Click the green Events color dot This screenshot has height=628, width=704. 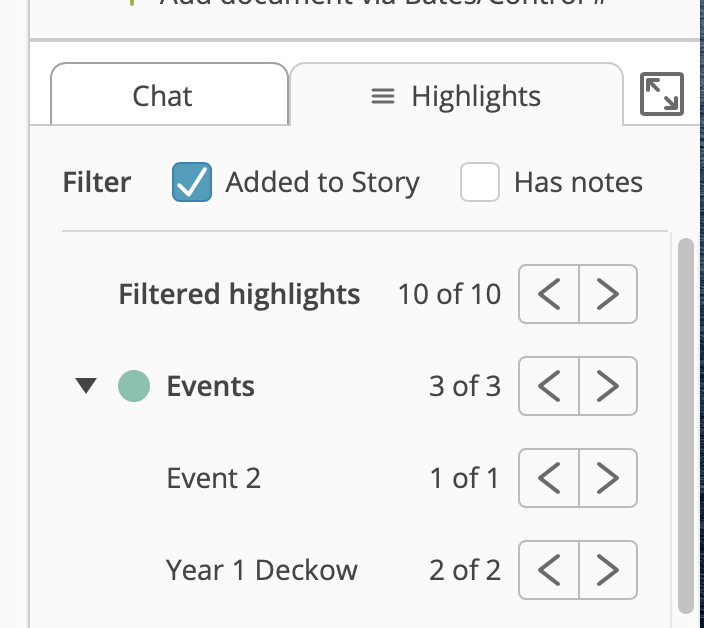coord(134,386)
